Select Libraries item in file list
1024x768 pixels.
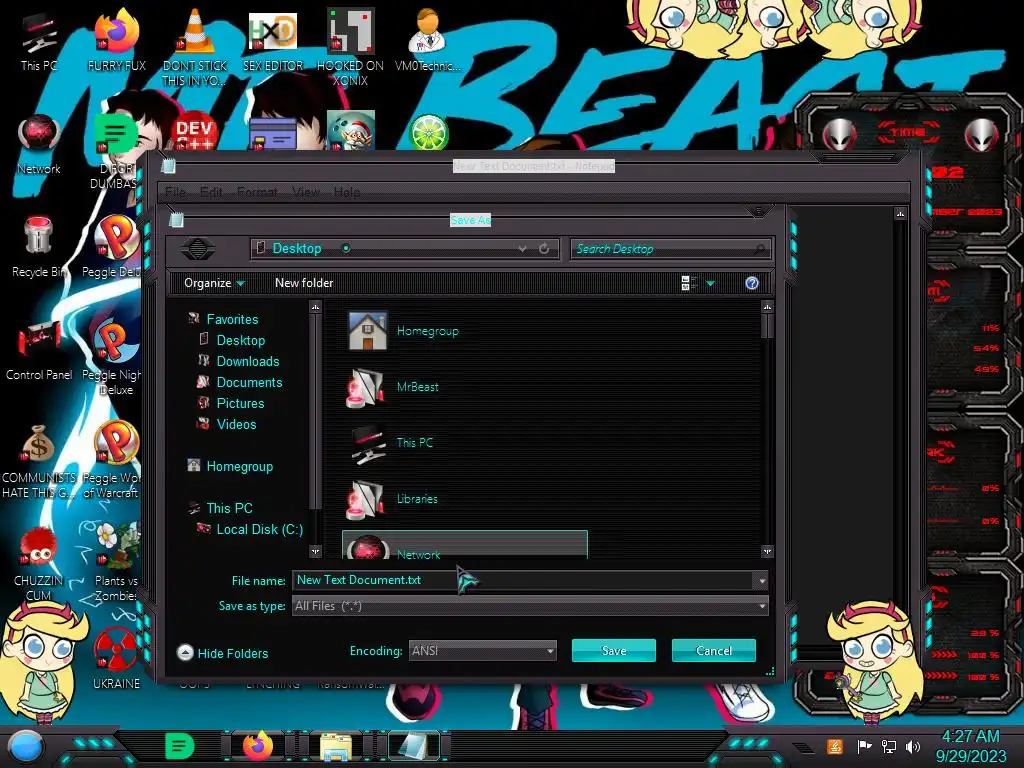[392, 498]
